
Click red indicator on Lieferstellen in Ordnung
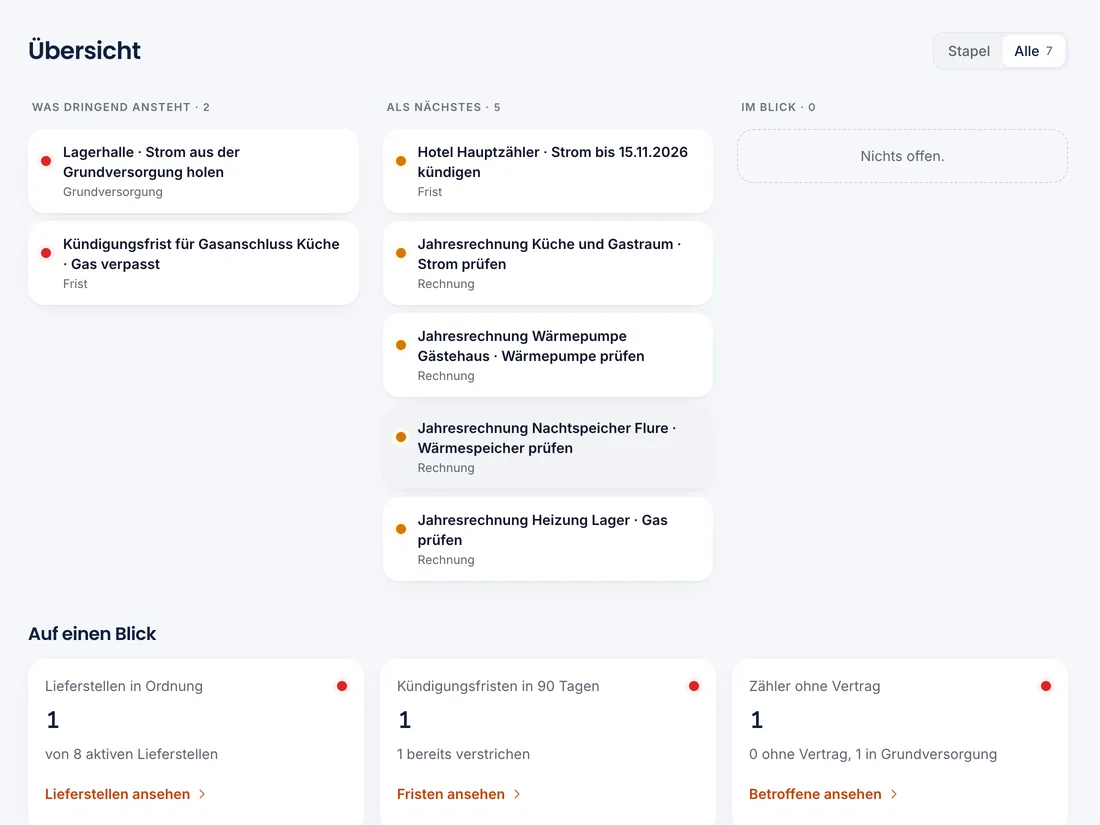tap(342, 686)
